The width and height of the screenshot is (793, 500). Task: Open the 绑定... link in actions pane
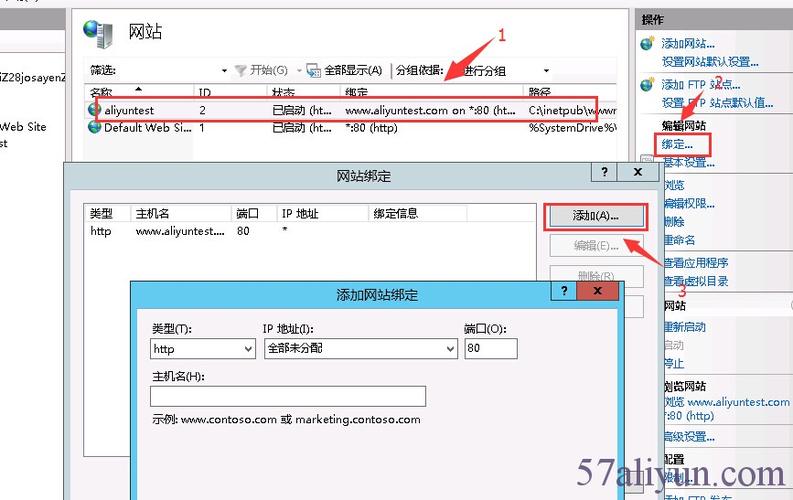click(677, 145)
